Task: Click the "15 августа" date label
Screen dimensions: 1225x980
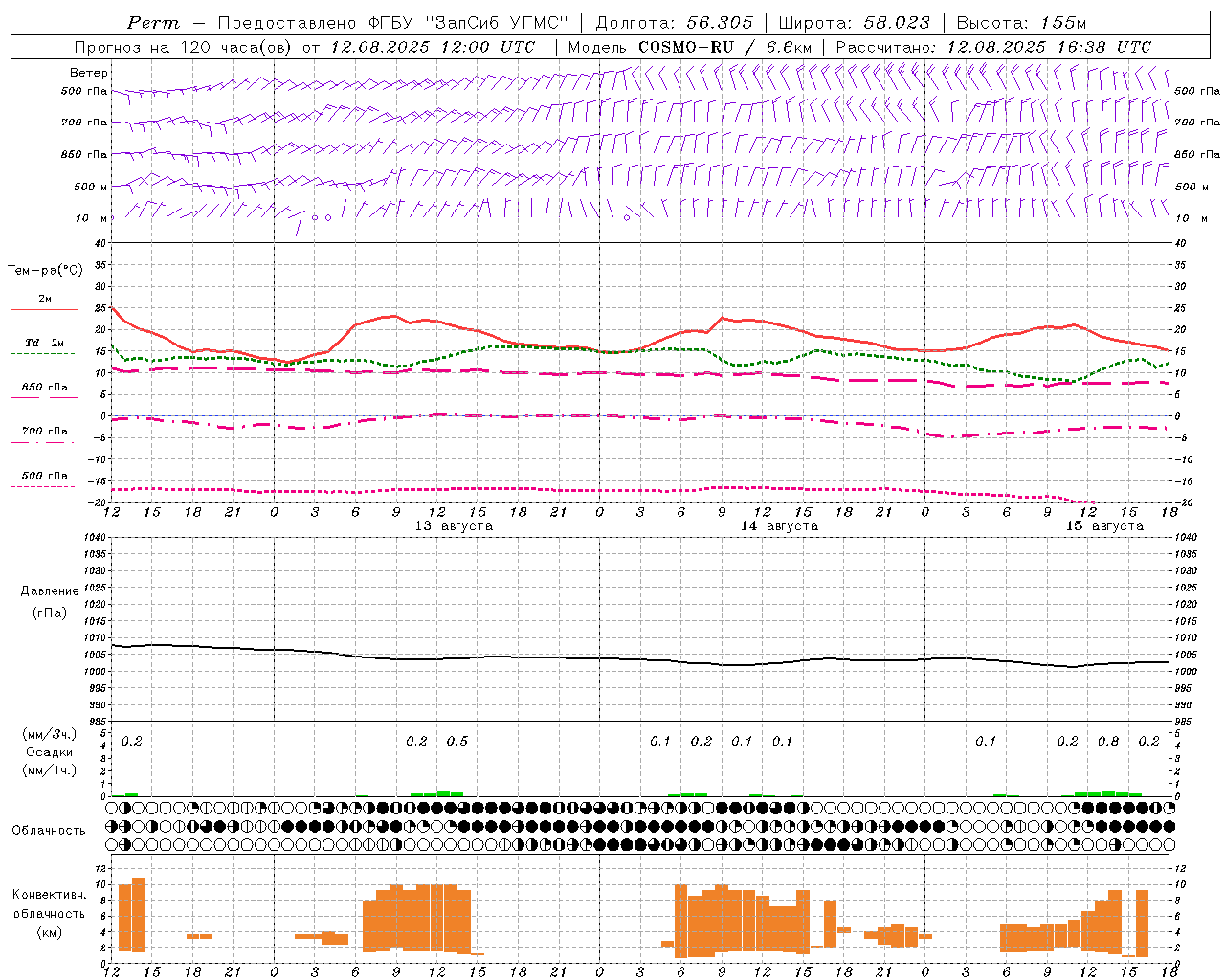Action: [x=1104, y=526]
